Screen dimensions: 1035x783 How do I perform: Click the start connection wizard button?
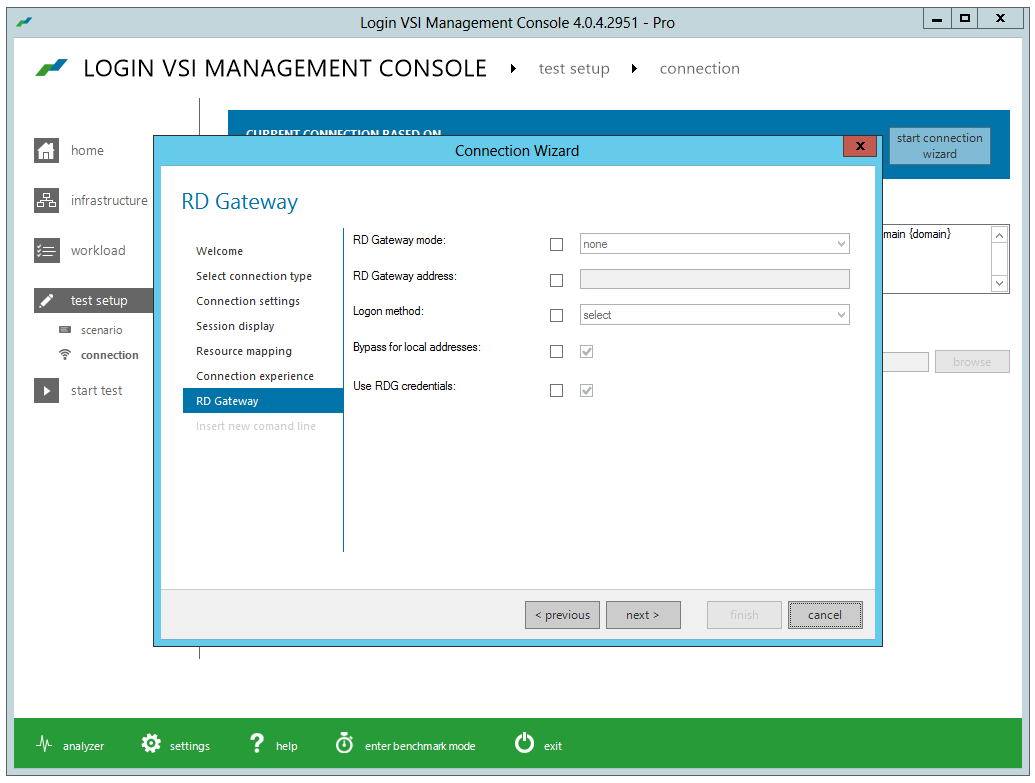click(939, 146)
